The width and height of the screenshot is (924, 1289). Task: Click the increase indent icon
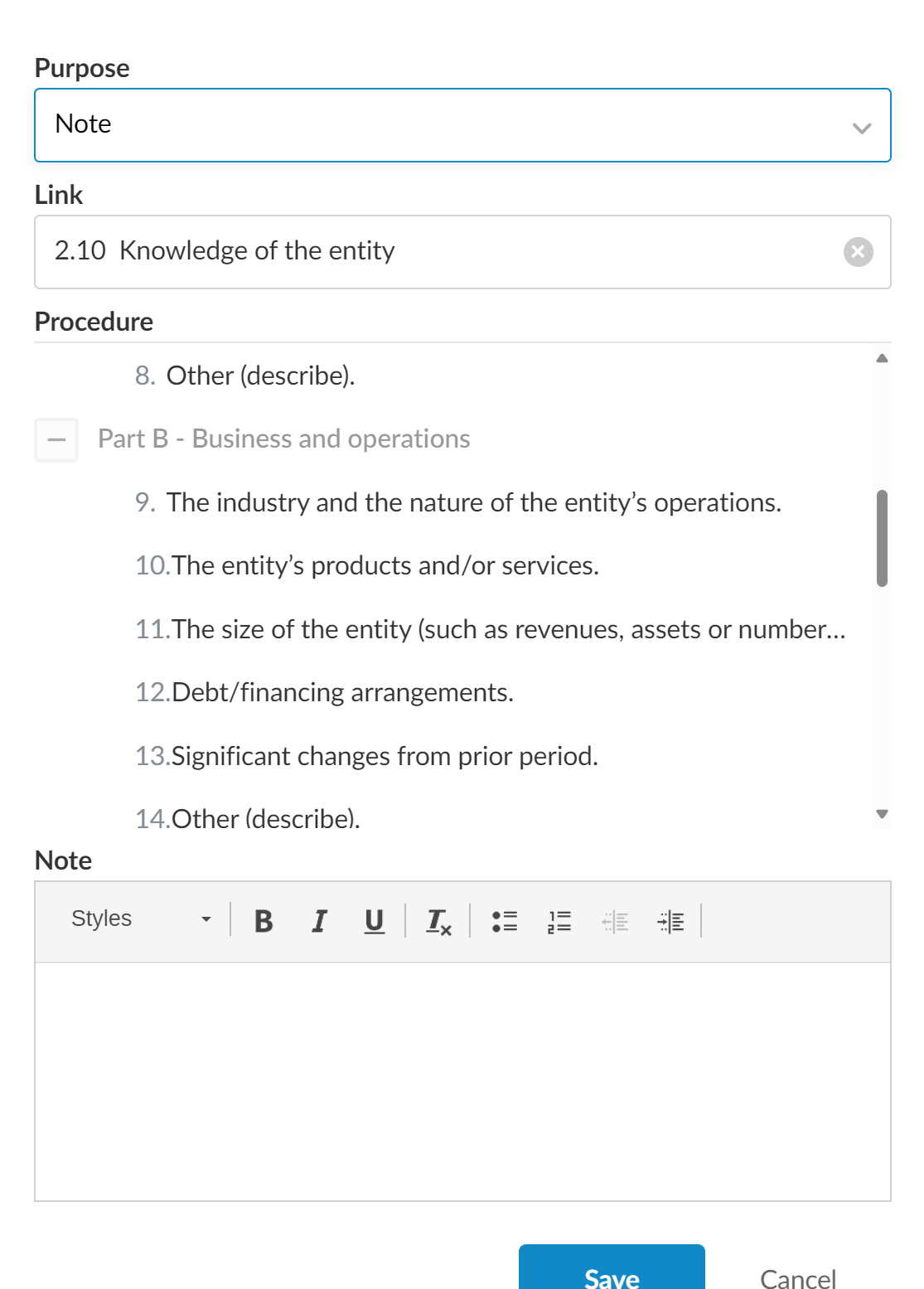point(670,921)
